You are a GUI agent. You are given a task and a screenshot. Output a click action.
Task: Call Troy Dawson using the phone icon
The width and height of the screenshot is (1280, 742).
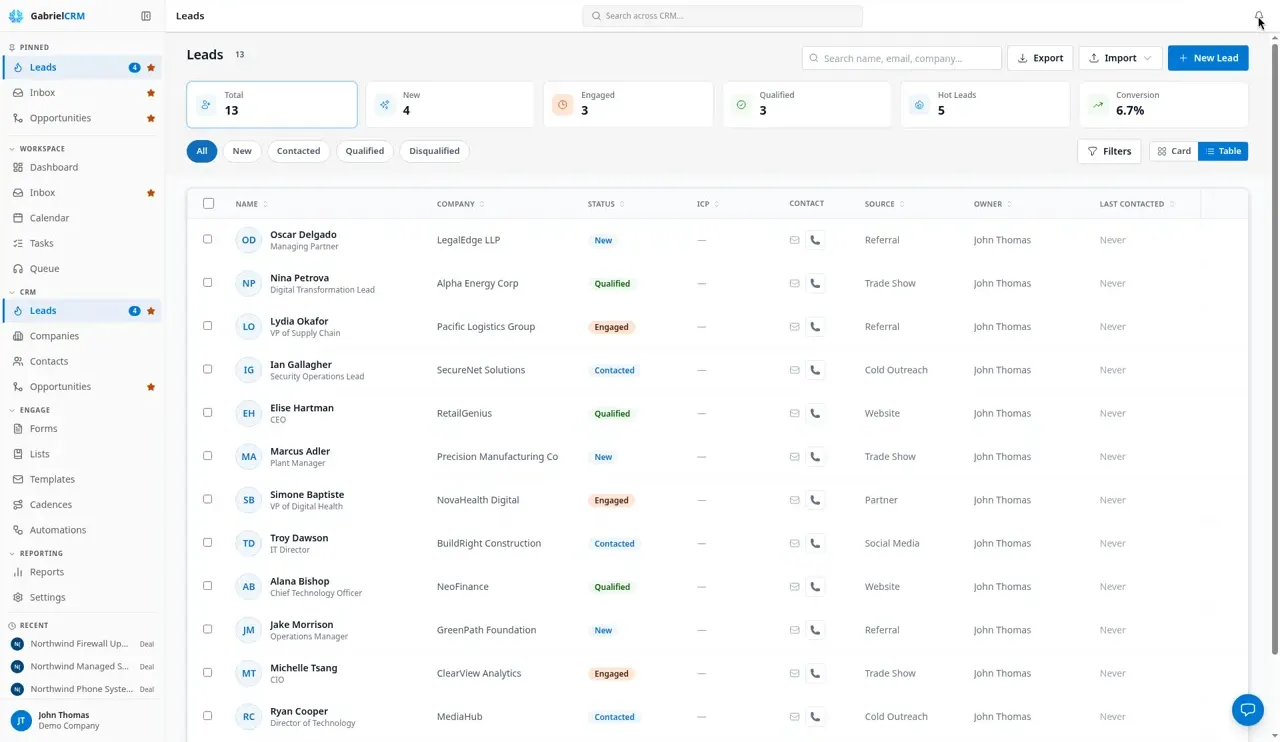(815, 543)
